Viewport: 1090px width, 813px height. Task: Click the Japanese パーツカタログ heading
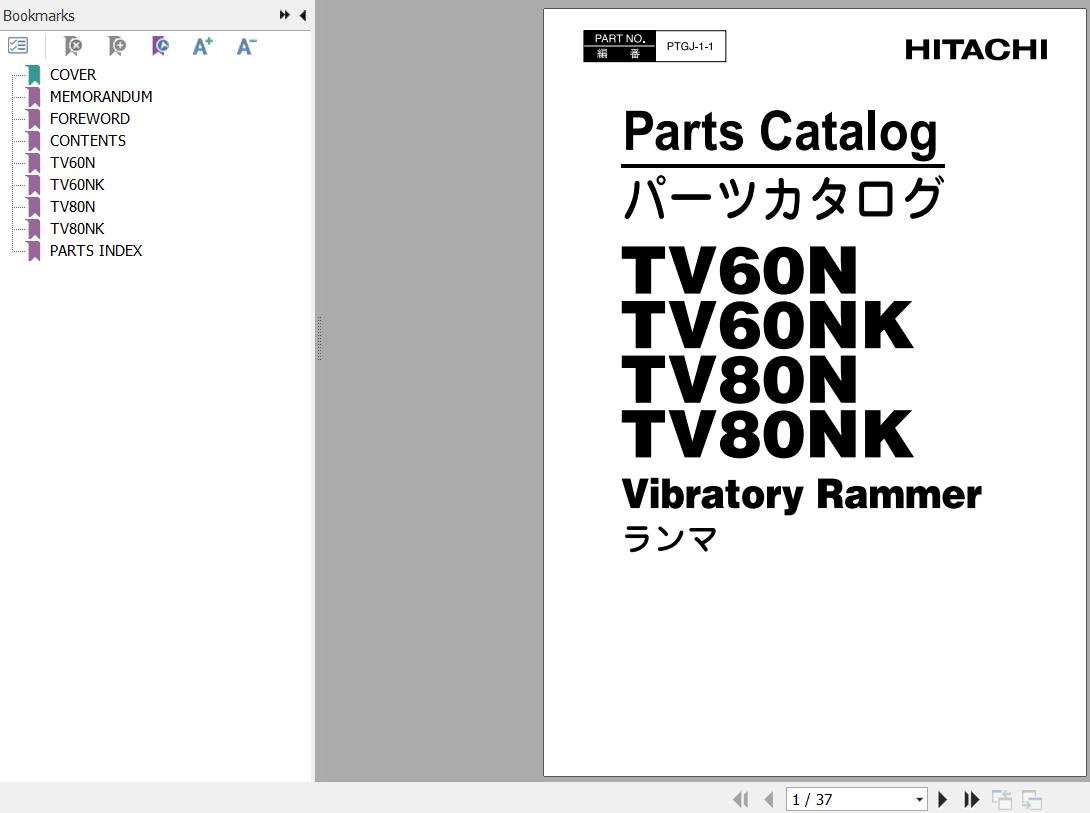[x=783, y=199]
